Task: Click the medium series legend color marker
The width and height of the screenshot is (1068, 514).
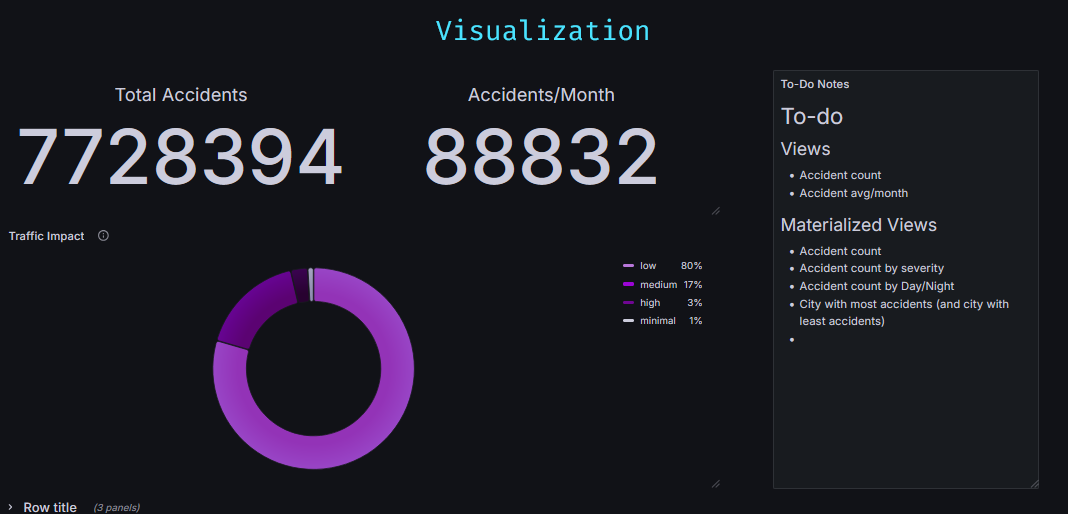Action: 628,285
